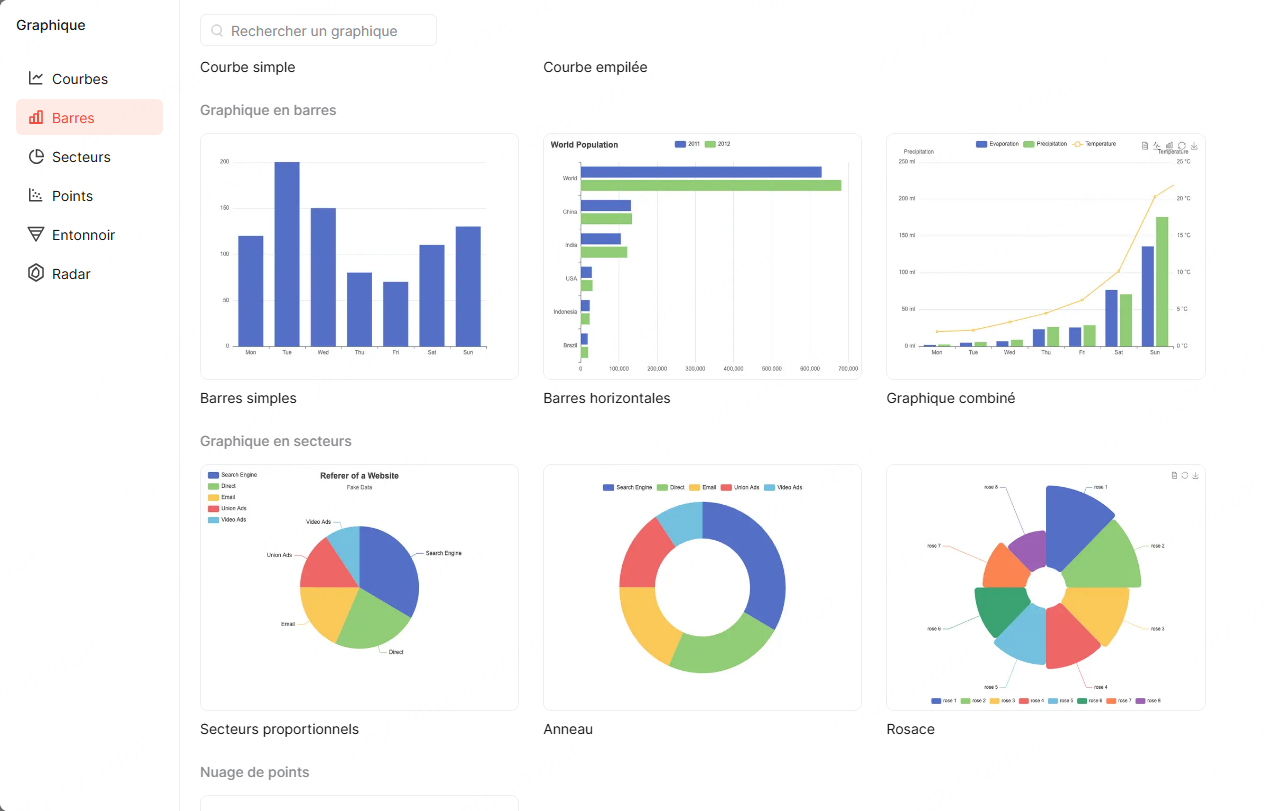The width and height of the screenshot is (1264, 811).
Task: Switch Graphique combiné to line chart icon
Action: [1157, 146]
